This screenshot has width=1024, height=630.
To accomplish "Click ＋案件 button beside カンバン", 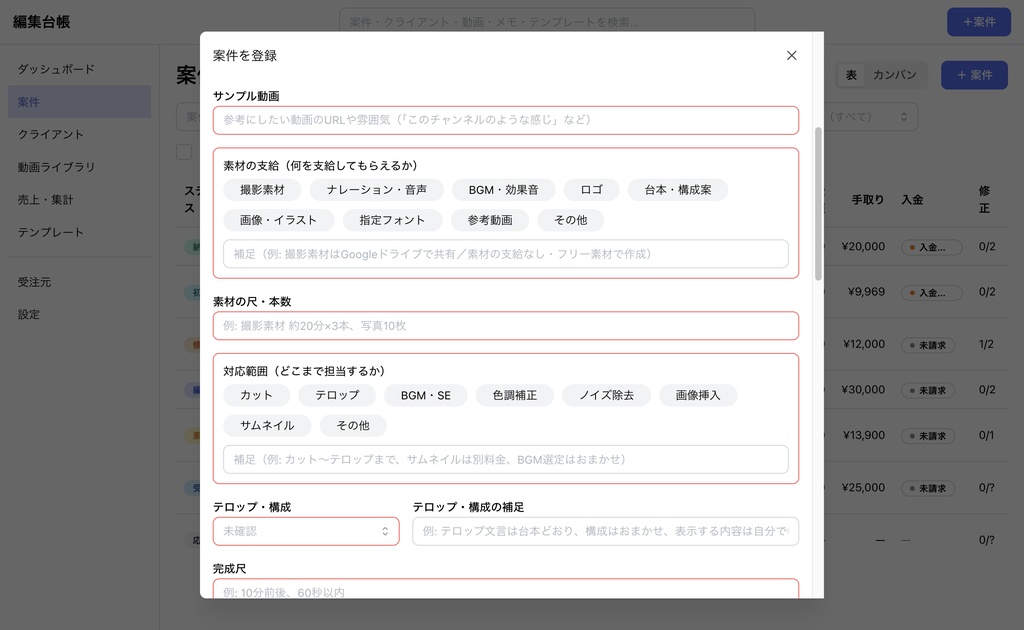I will [x=974, y=75].
